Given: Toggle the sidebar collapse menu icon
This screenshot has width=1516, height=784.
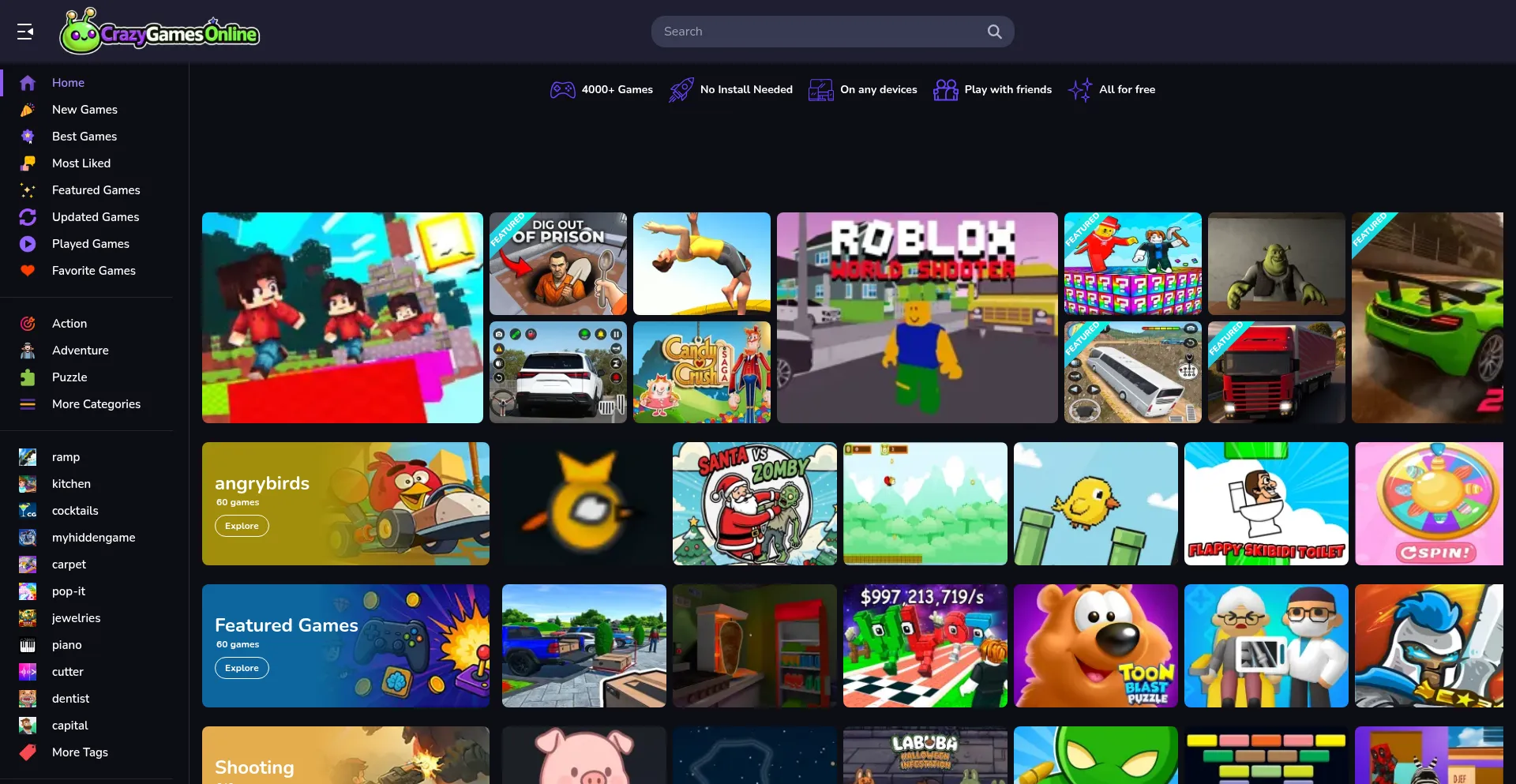Looking at the screenshot, I should [25, 32].
